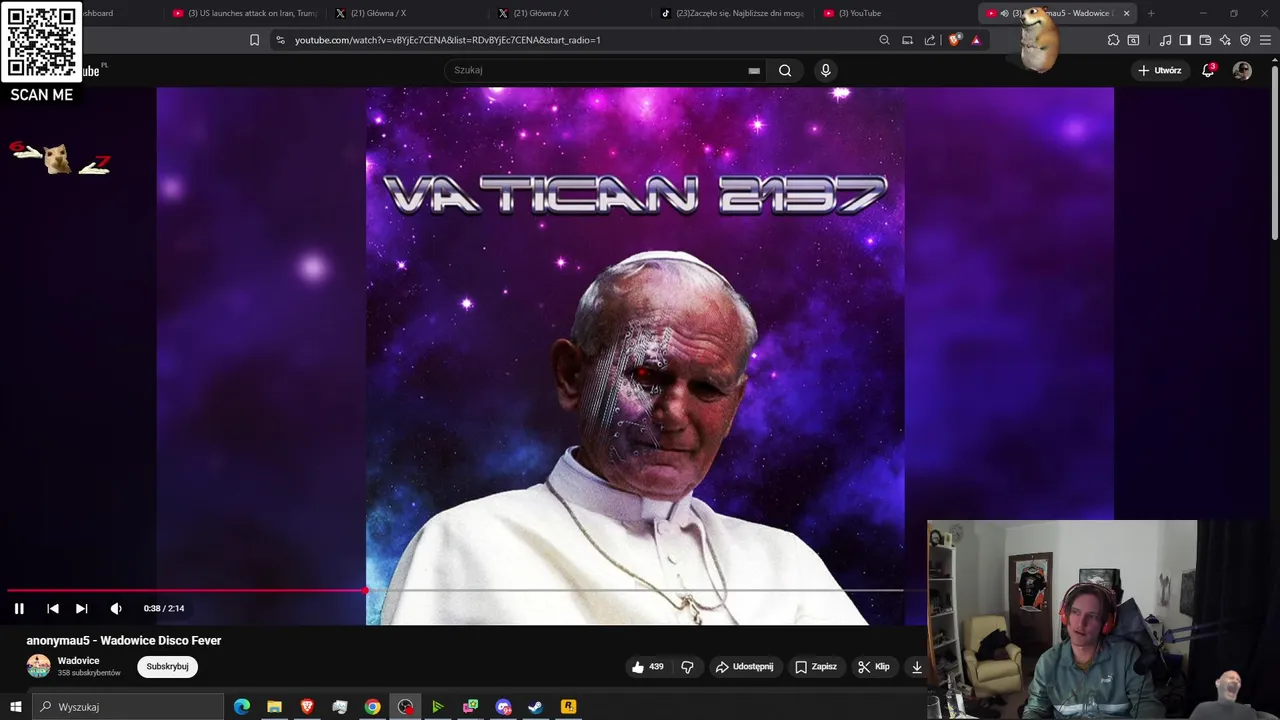Open the browser hamburger main menu
1280x720 pixels.
(x=1265, y=40)
